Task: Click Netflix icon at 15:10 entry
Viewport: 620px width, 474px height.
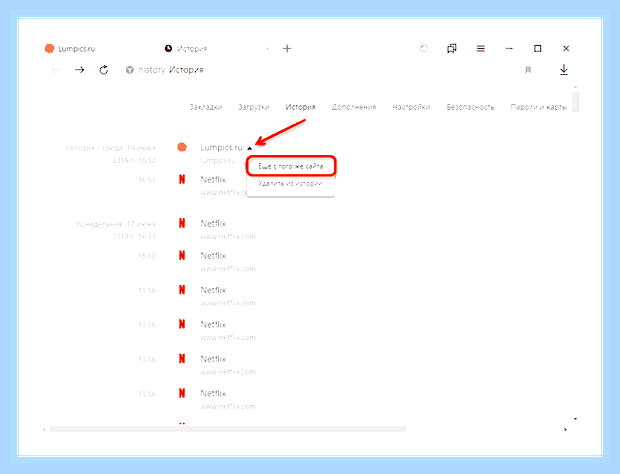Action: pyautogui.click(x=182, y=255)
